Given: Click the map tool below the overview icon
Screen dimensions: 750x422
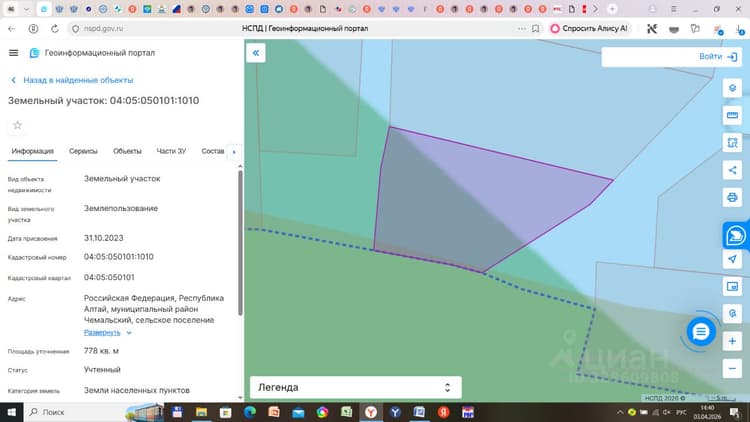Looking at the screenshot, I should pos(732,313).
